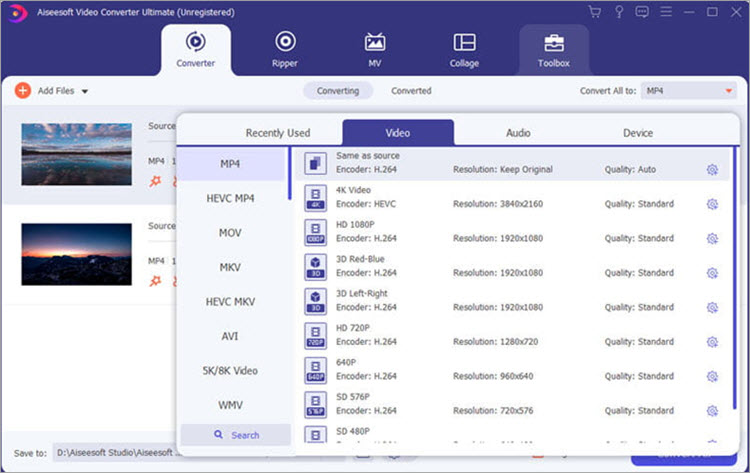The width and height of the screenshot is (750, 473).
Task: Choose AVI format
Action: [230, 336]
